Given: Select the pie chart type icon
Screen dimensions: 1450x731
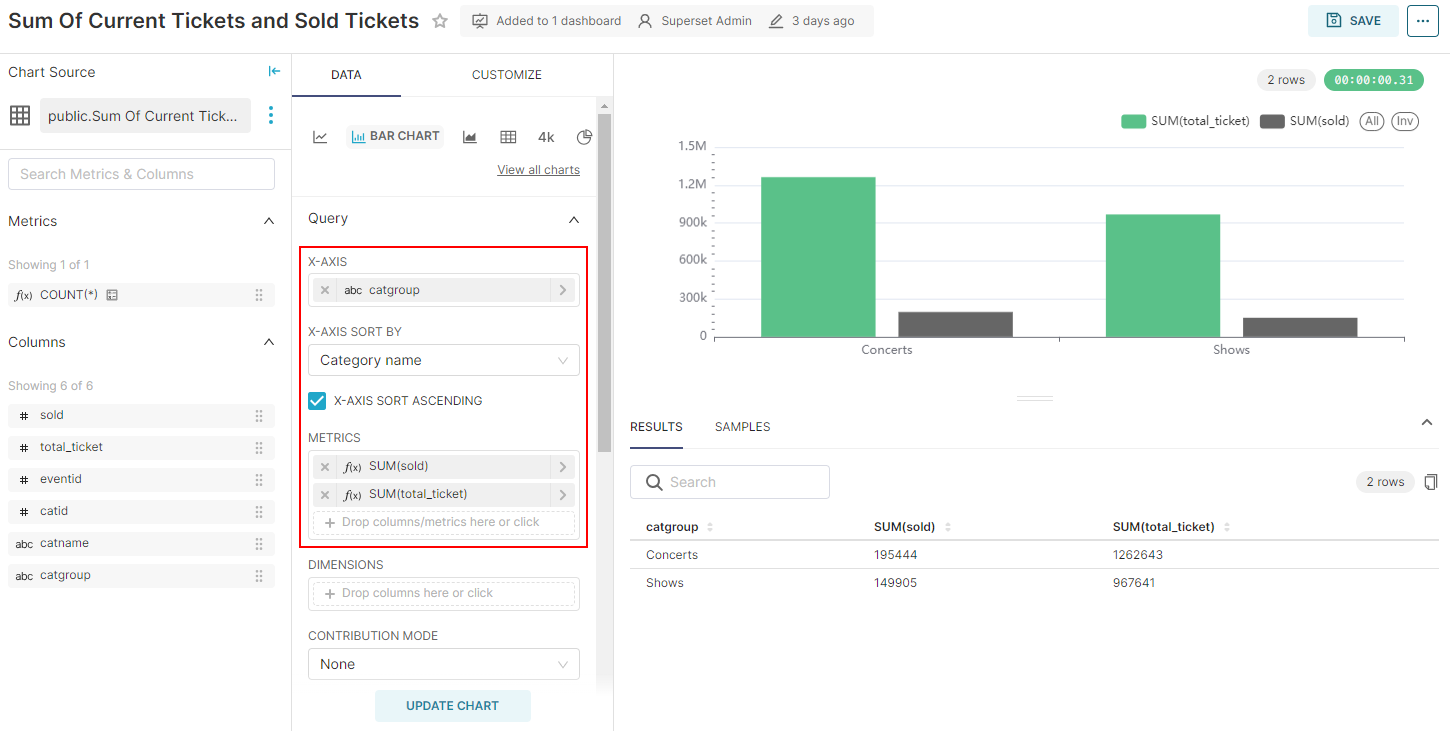Looking at the screenshot, I should 585,137.
